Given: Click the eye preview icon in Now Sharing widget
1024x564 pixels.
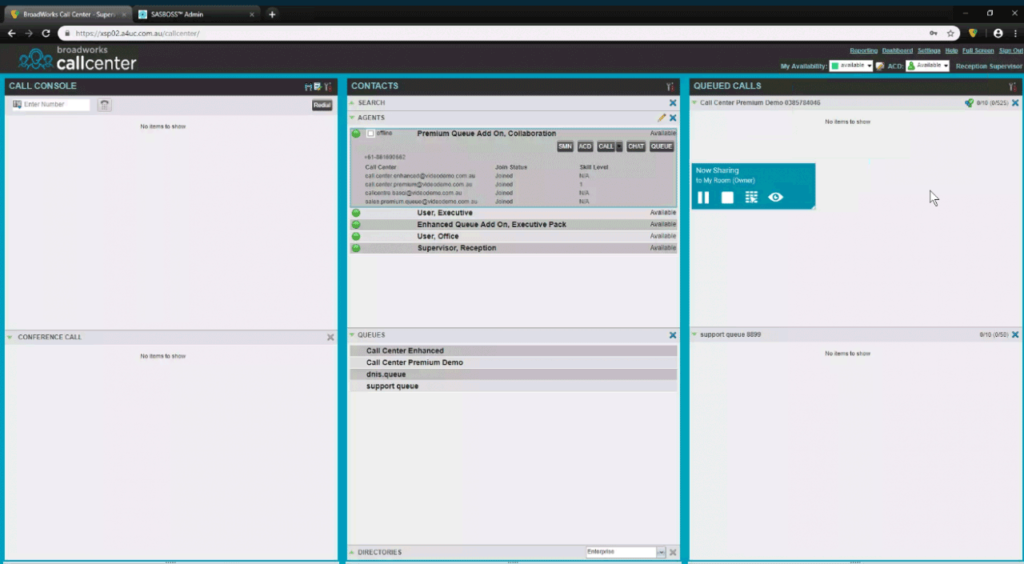Looking at the screenshot, I should pos(775,197).
